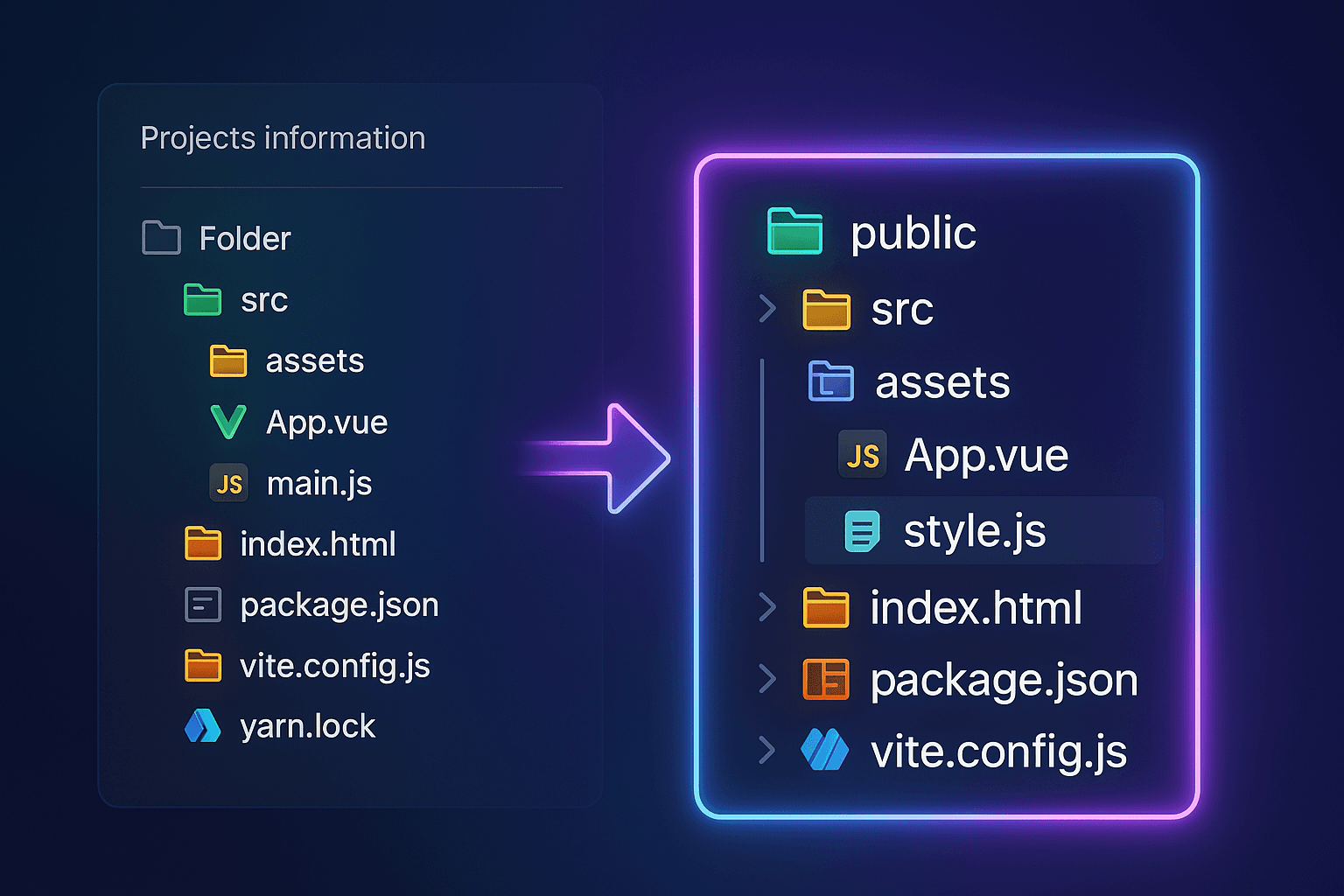Open index.html label in right panel
Screen dimensions: 1344x896
[x=976, y=607]
